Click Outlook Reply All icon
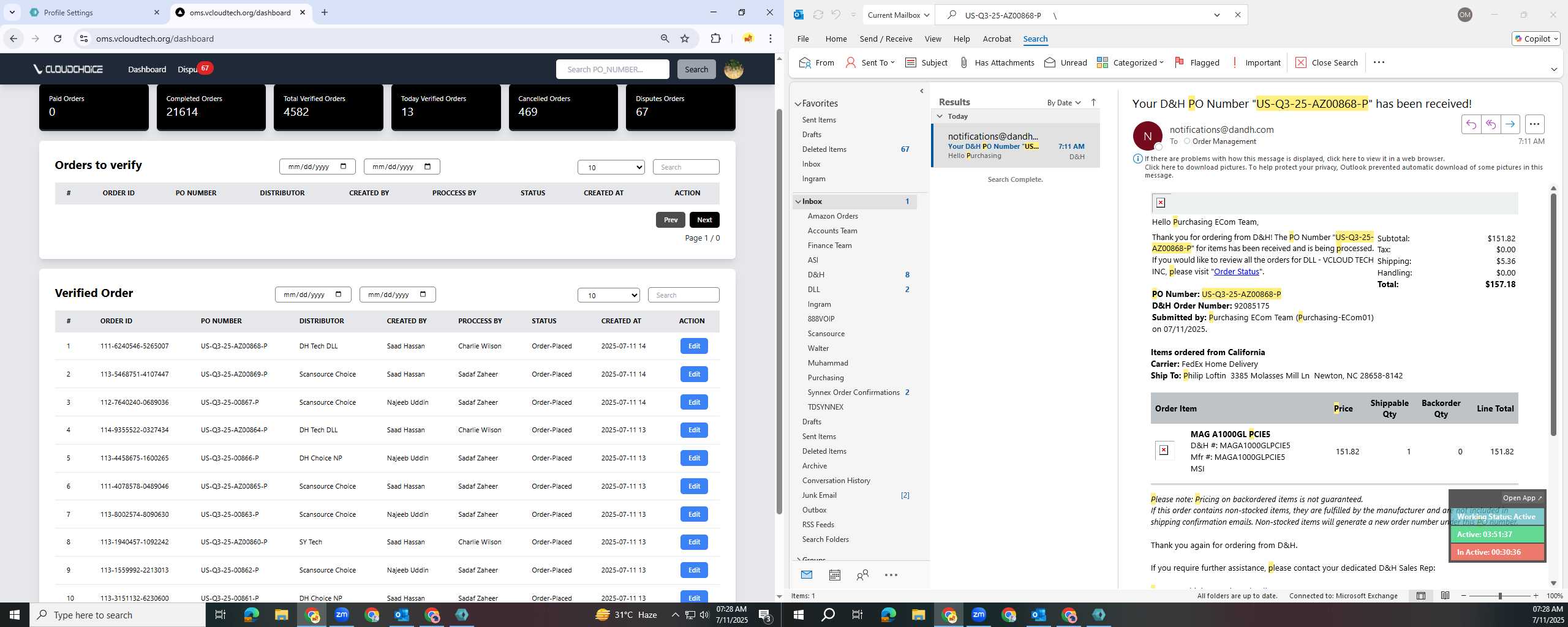The image size is (1568, 627). coord(1491,124)
